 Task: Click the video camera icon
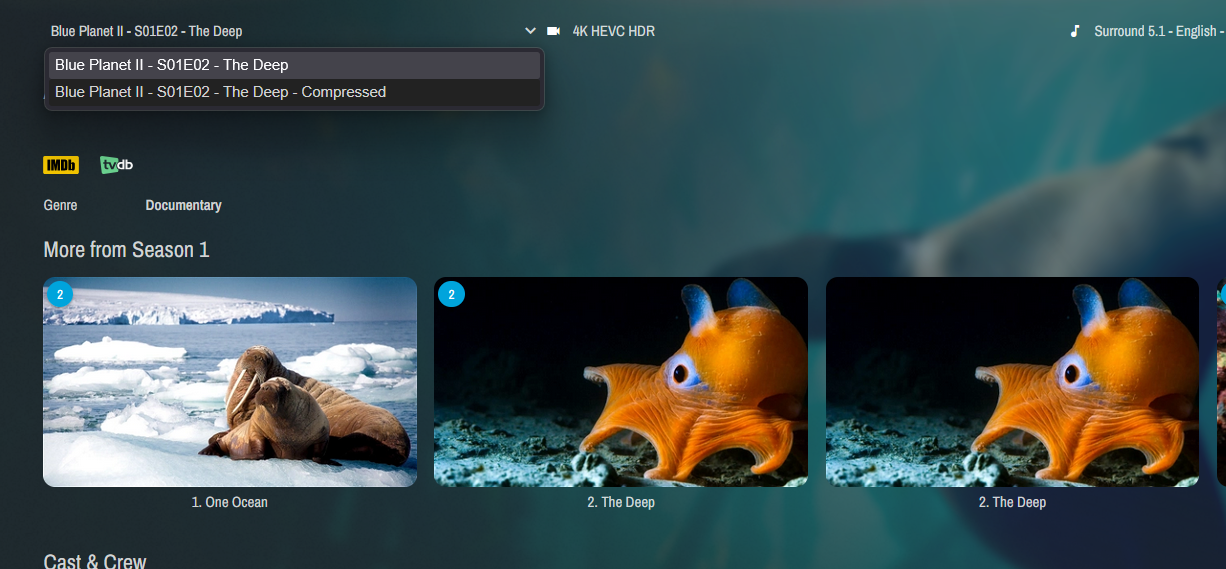point(554,31)
